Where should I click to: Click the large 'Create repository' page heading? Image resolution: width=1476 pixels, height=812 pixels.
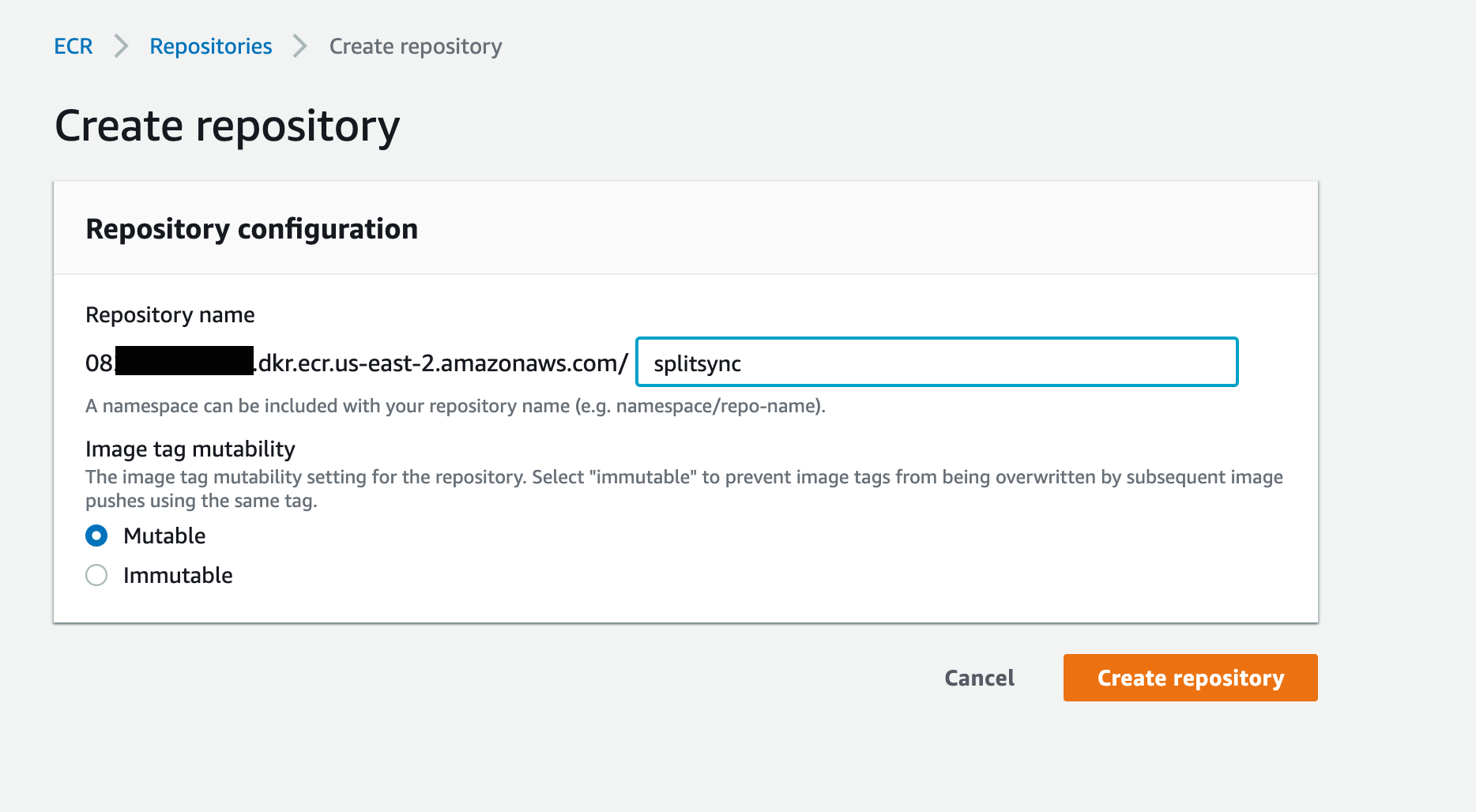227,126
